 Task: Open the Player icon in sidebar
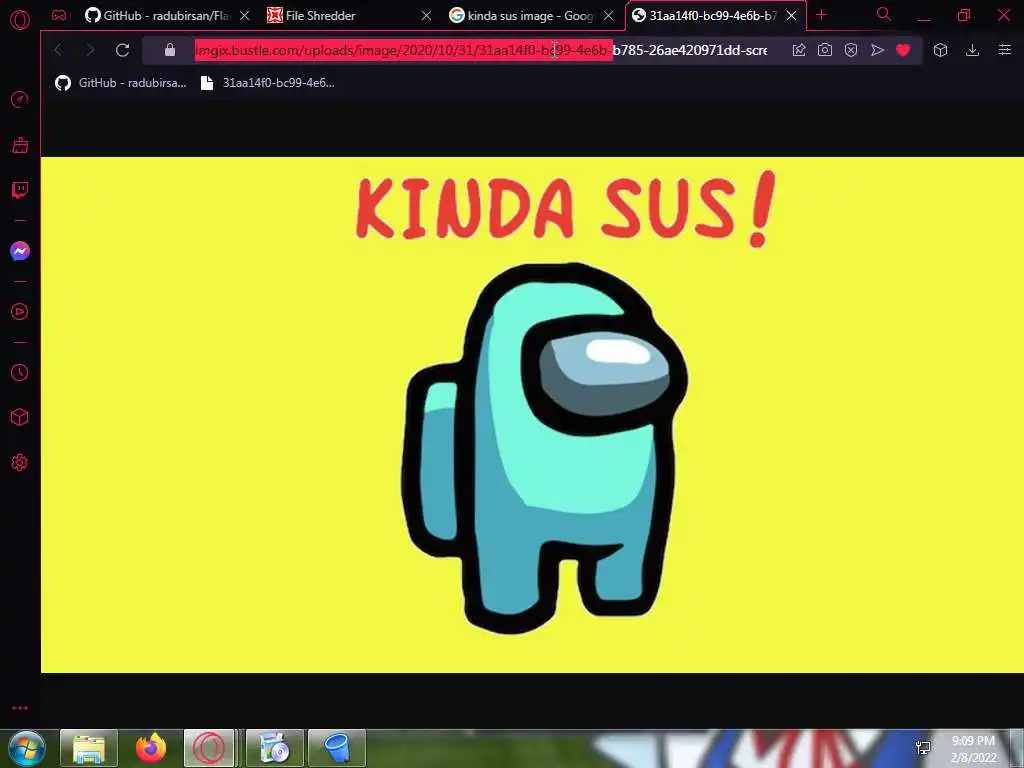click(20, 312)
